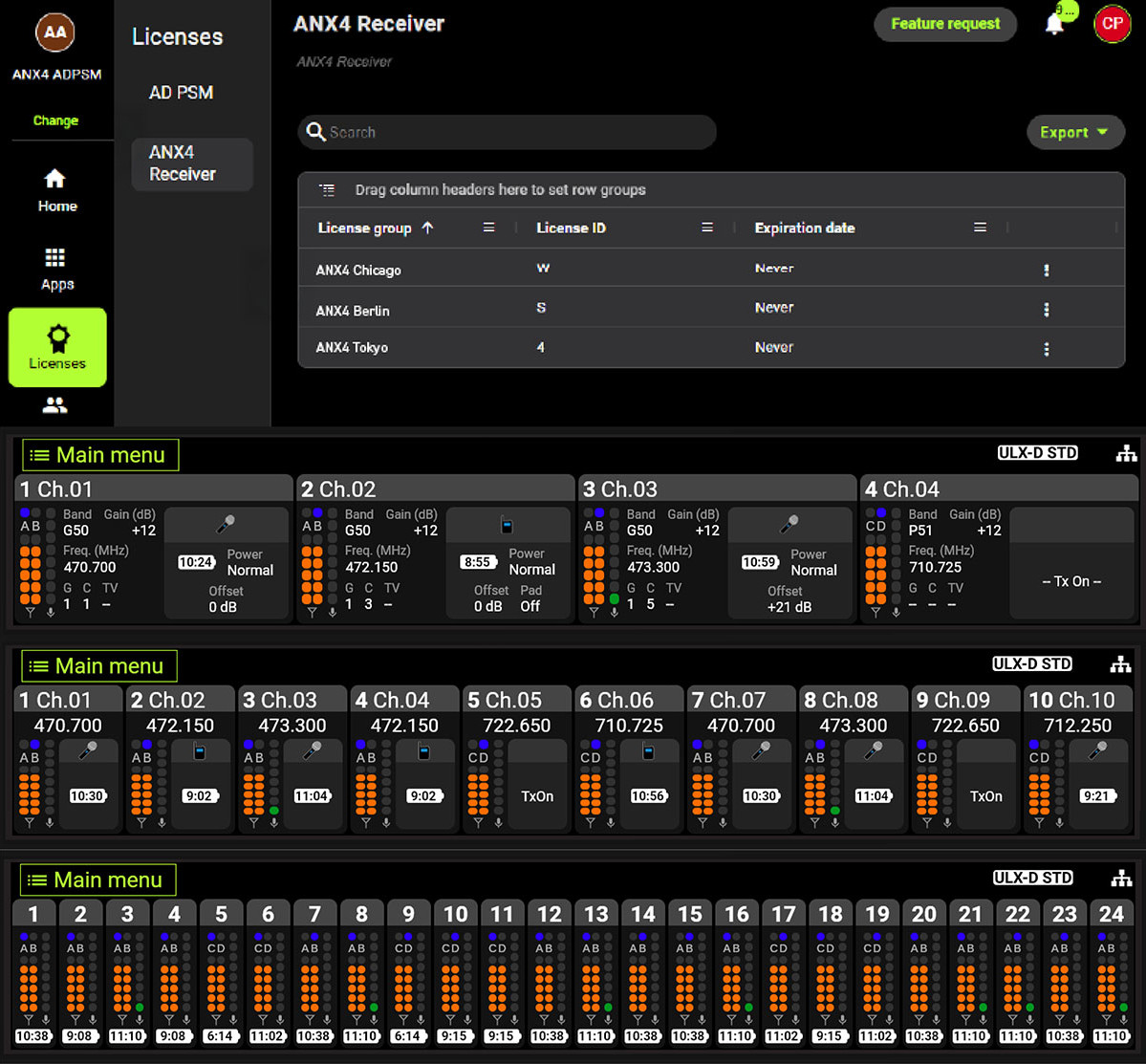
Task: Select AD PSM license category
Action: pyautogui.click(x=182, y=93)
